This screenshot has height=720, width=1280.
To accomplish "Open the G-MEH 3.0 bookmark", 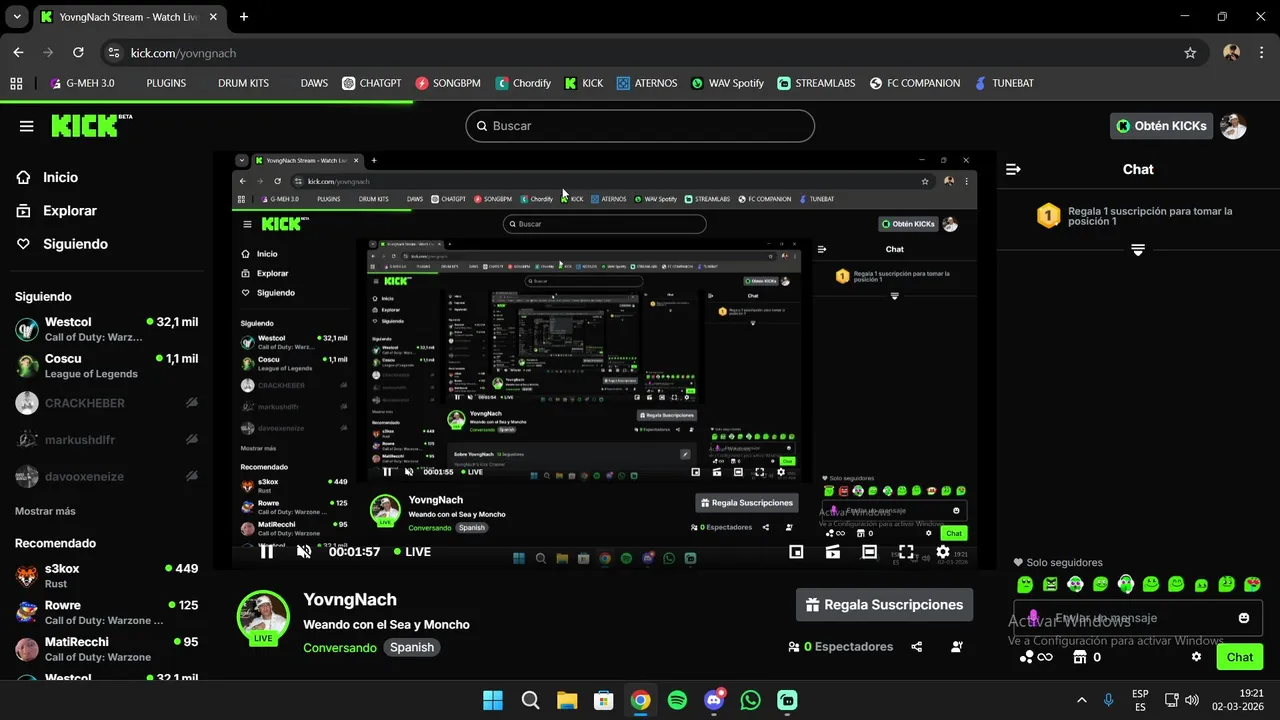I will pyautogui.click(x=82, y=83).
